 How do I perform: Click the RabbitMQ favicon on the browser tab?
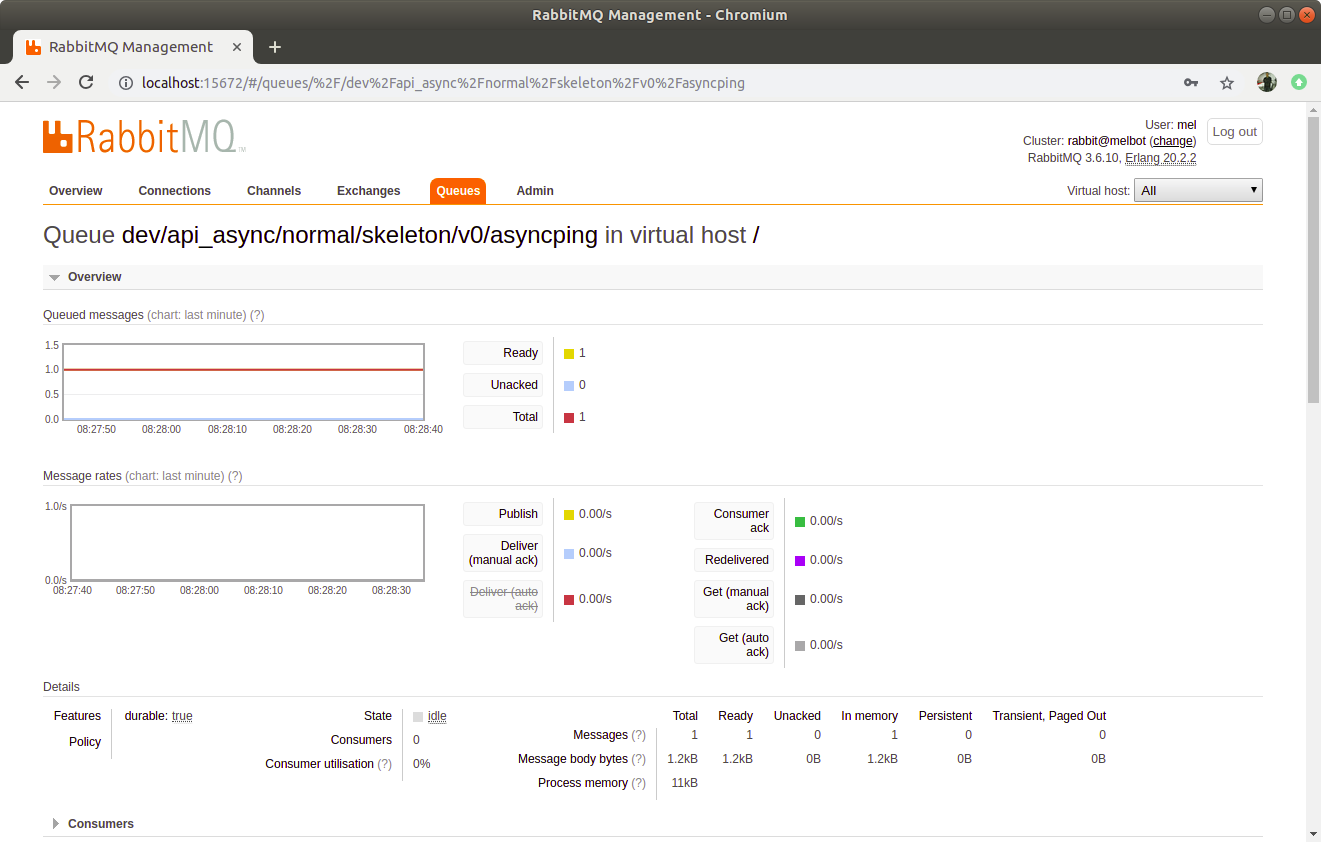point(33,47)
